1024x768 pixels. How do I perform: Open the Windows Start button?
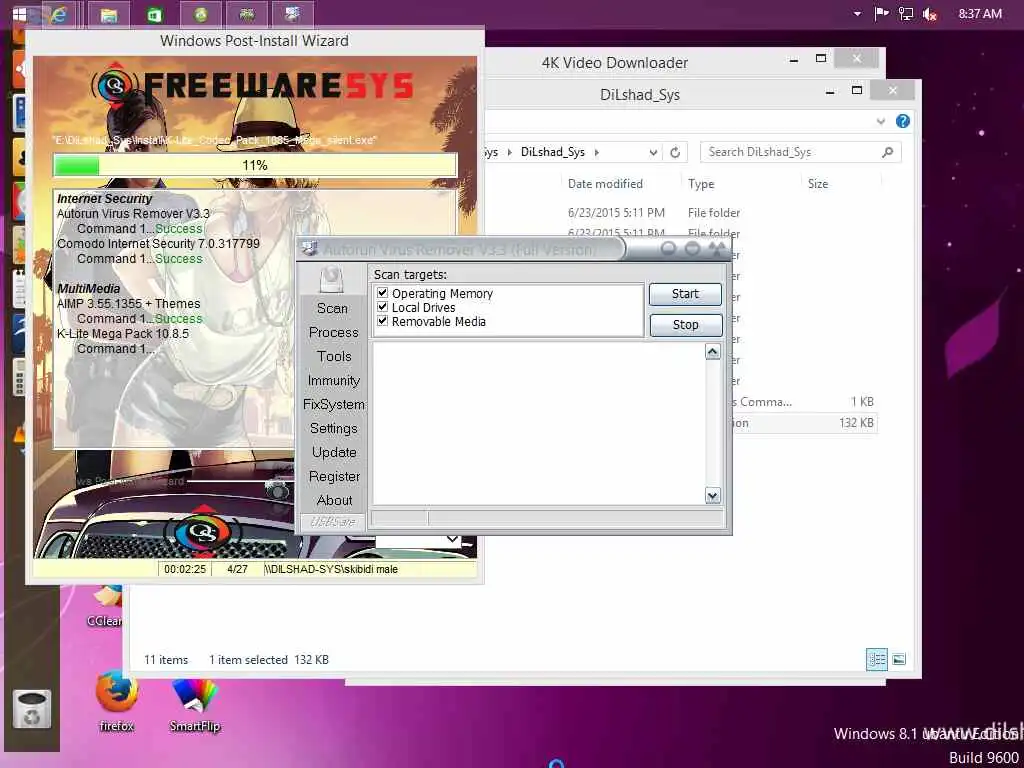[x=20, y=14]
